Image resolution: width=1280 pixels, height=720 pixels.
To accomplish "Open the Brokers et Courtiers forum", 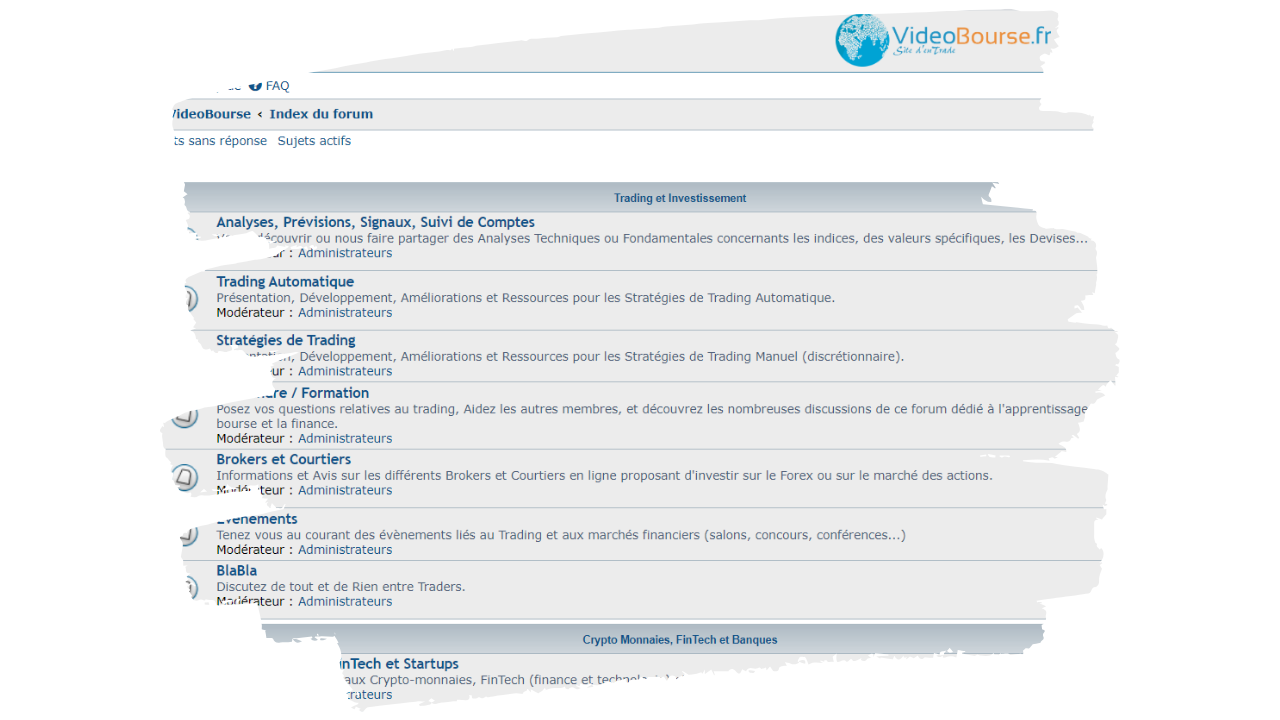I will pyautogui.click(x=284, y=459).
